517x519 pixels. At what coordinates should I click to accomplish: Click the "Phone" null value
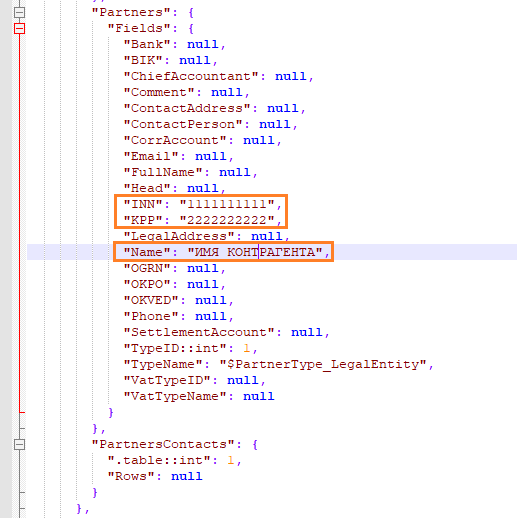pos(211,316)
